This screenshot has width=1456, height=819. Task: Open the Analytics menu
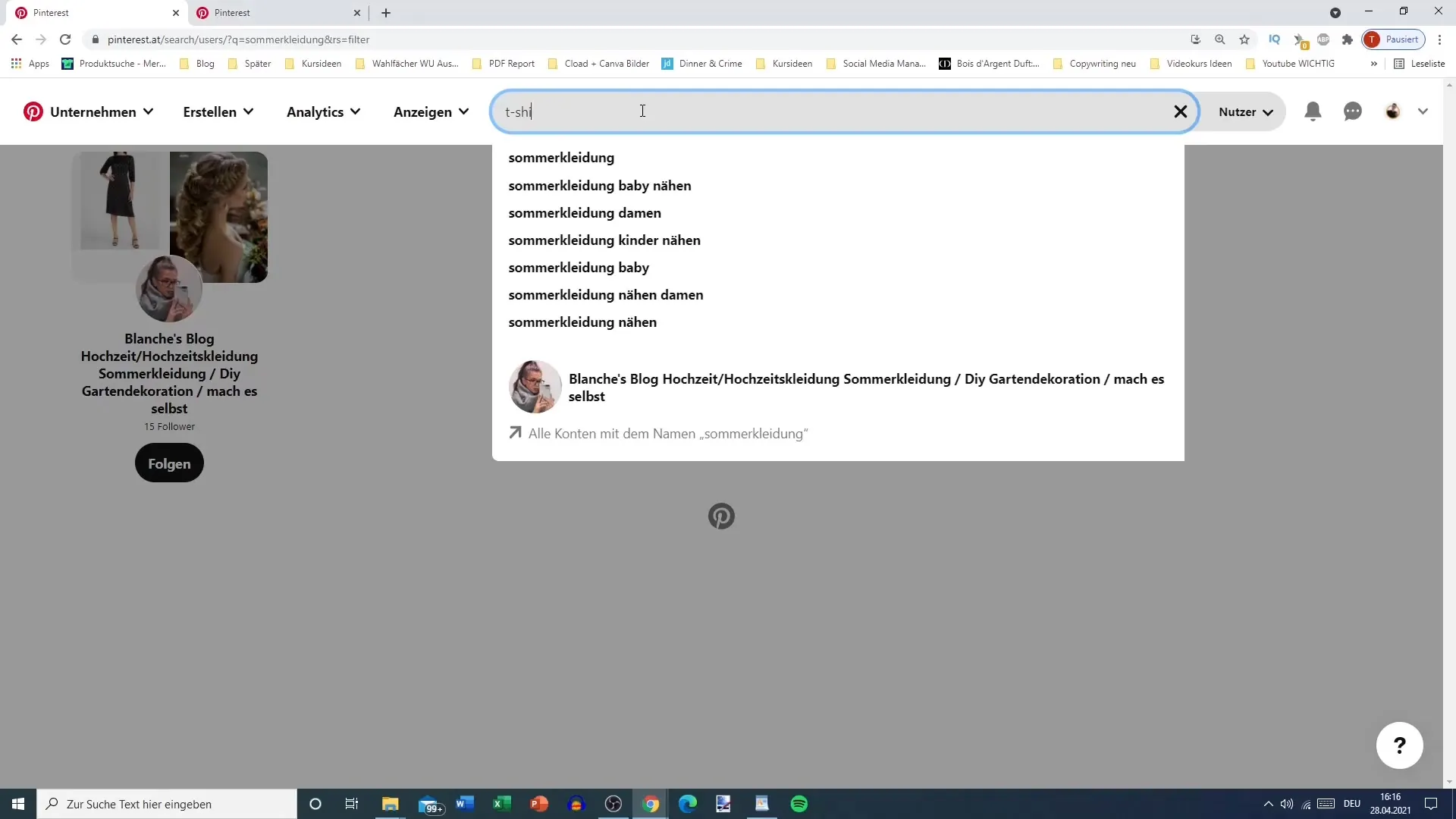[322, 111]
